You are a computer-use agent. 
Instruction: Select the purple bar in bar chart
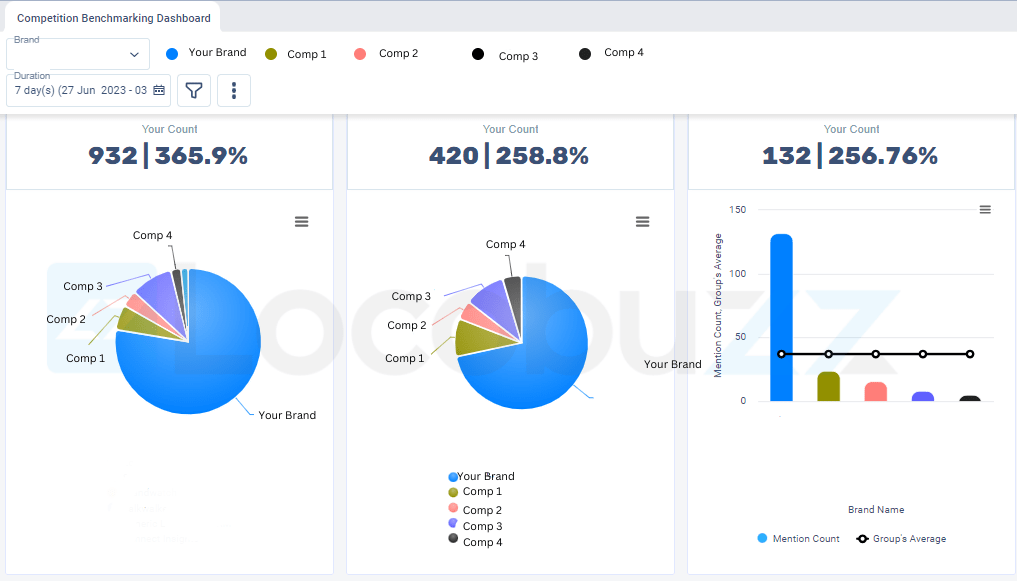click(923, 396)
